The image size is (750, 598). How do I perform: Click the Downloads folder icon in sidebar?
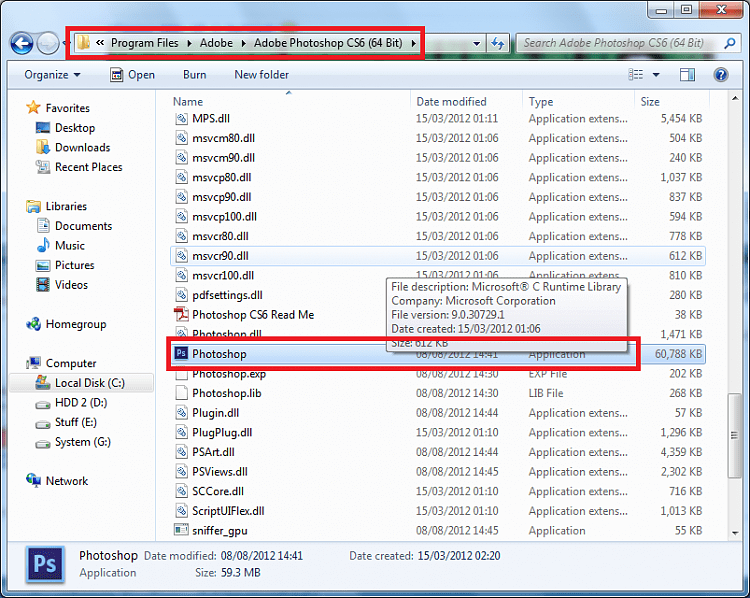pos(43,147)
